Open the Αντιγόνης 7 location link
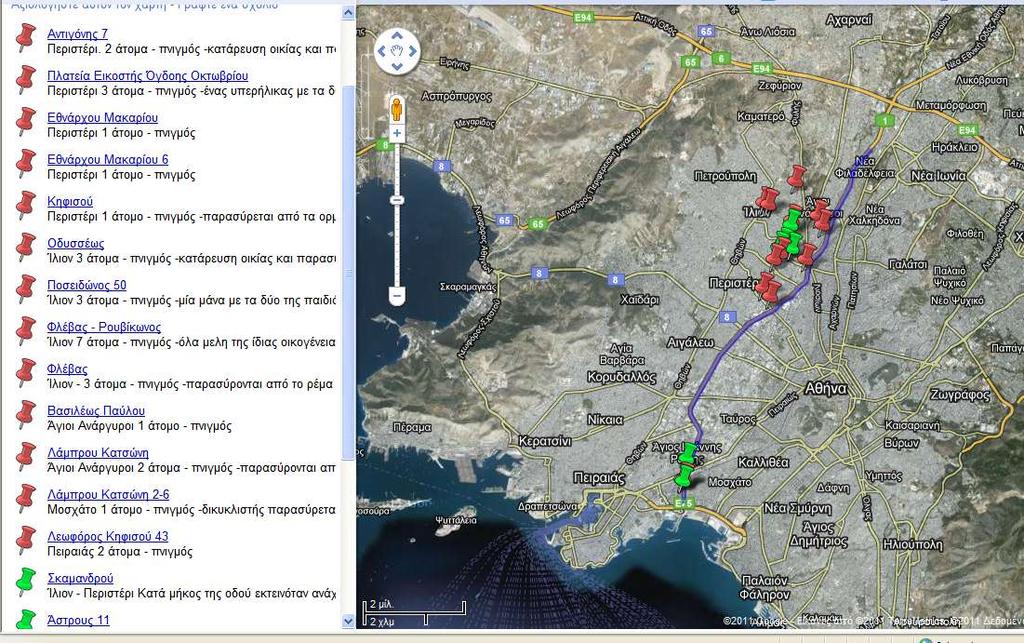The height and width of the screenshot is (643, 1024). point(77,34)
